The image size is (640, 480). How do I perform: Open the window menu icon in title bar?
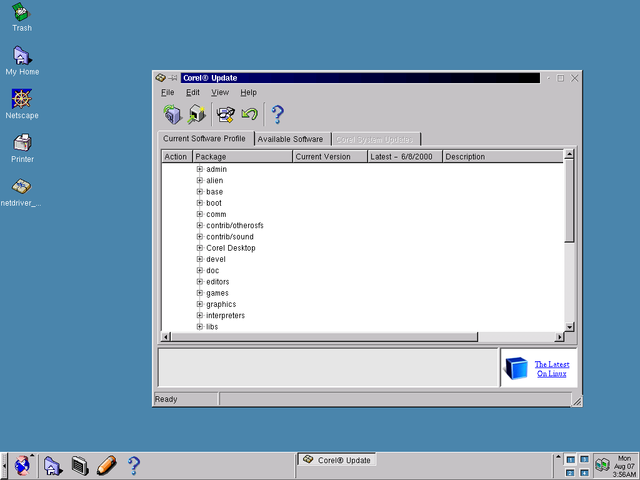tap(160, 78)
